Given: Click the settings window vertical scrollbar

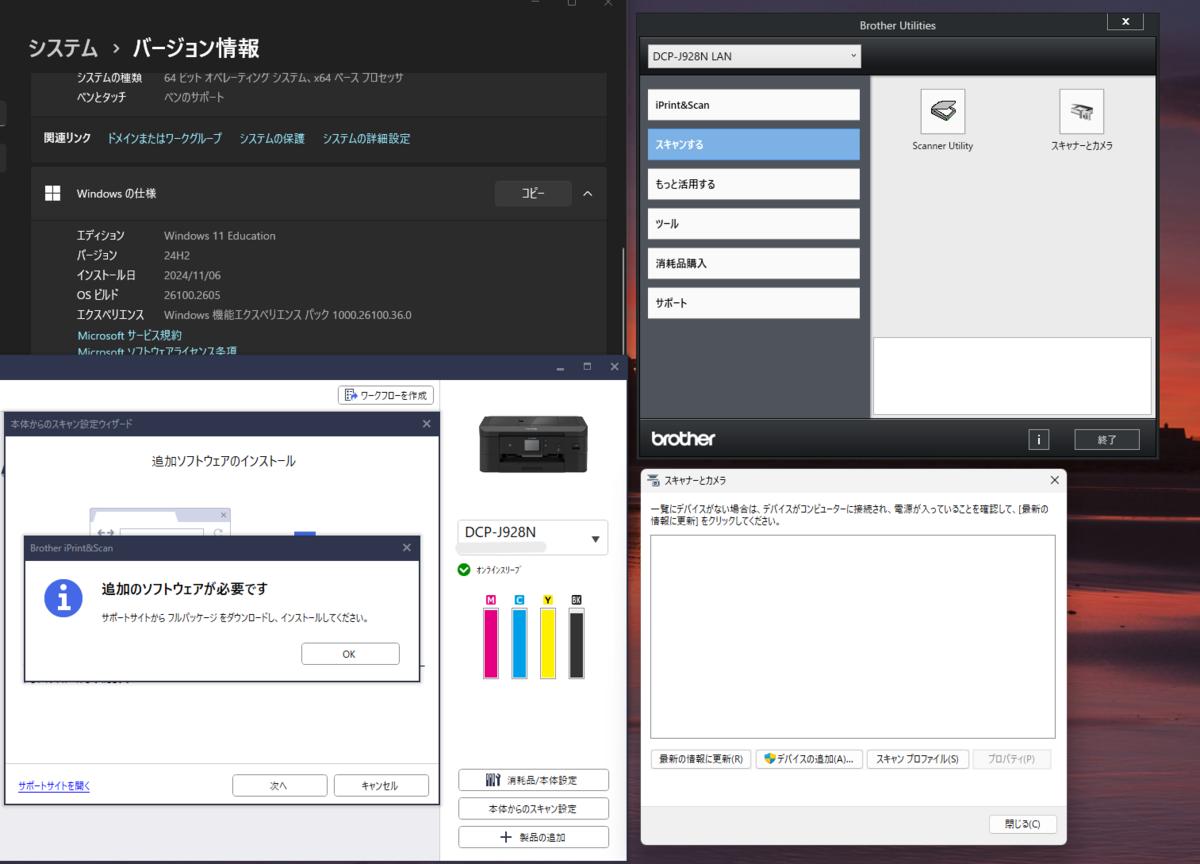Looking at the screenshot, I should tap(622, 300).
